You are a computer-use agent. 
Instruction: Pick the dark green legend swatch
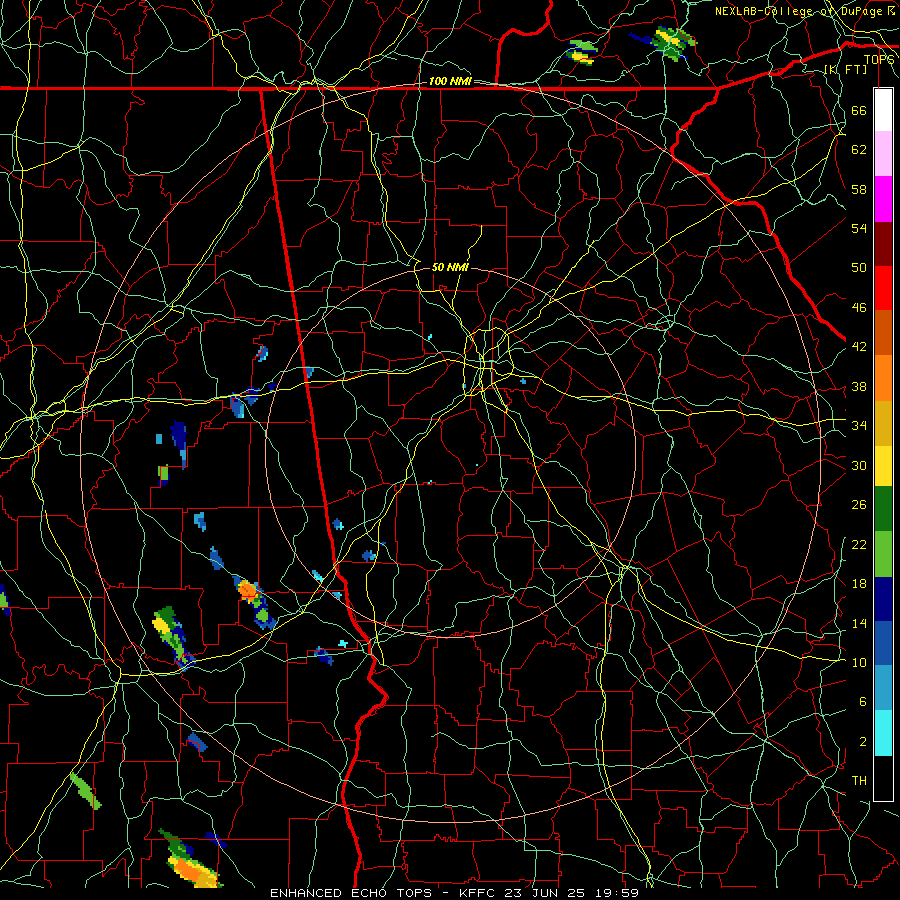coord(883,509)
